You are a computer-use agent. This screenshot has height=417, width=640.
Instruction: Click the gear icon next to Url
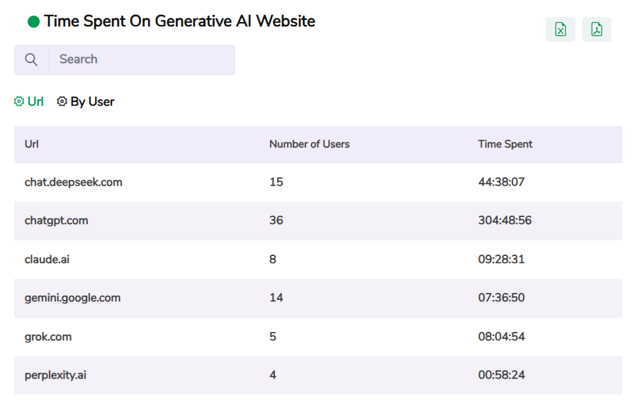coord(19,102)
